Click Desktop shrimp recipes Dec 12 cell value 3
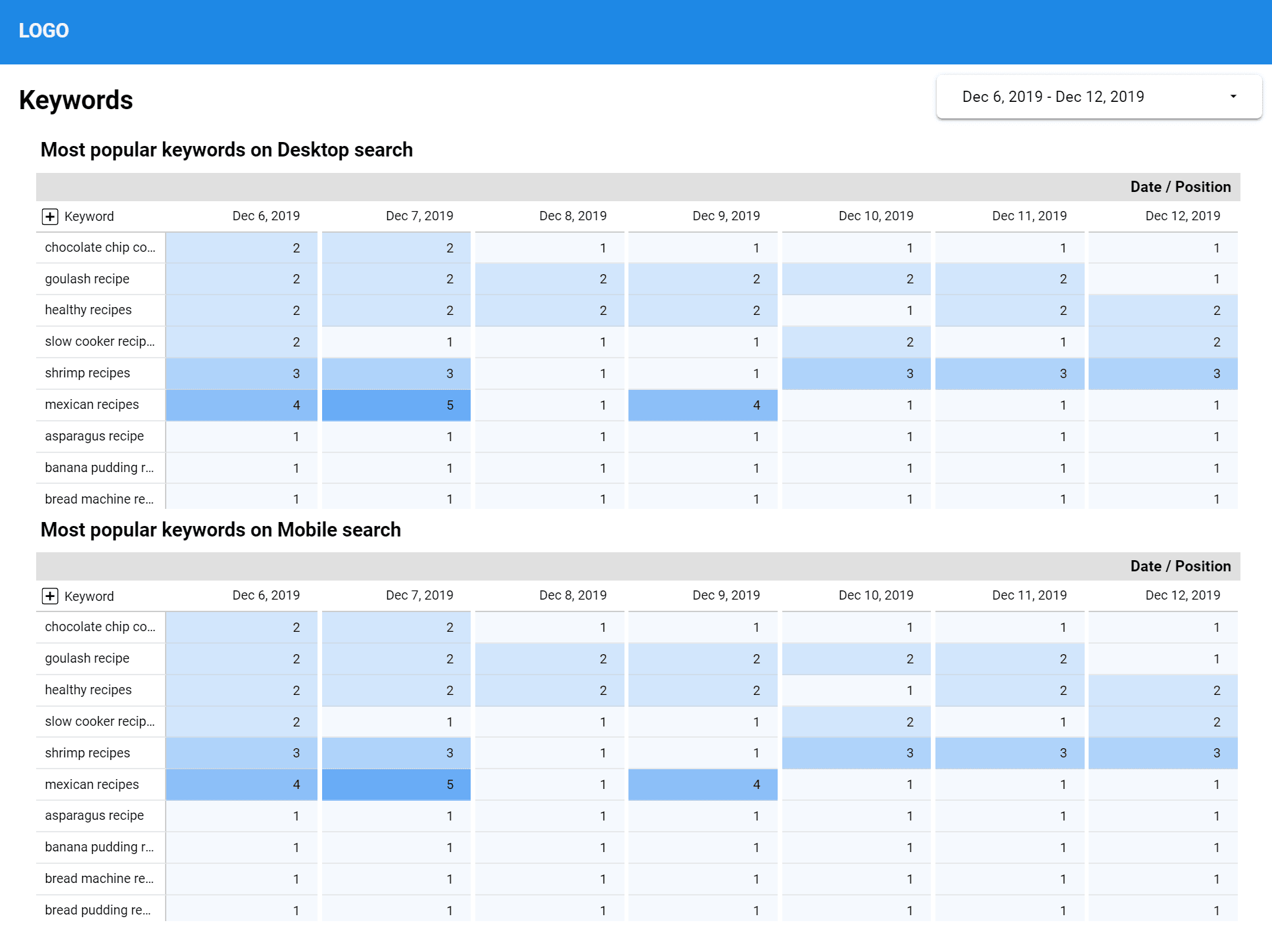The height and width of the screenshot is (952, 1272). (x=1163, y=373)
